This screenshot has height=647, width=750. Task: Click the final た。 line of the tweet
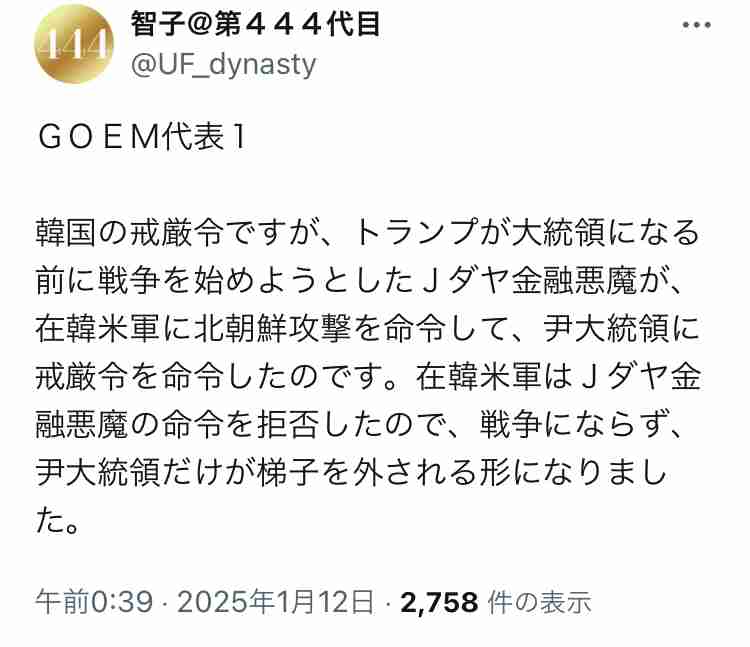(x=57, y=520)
